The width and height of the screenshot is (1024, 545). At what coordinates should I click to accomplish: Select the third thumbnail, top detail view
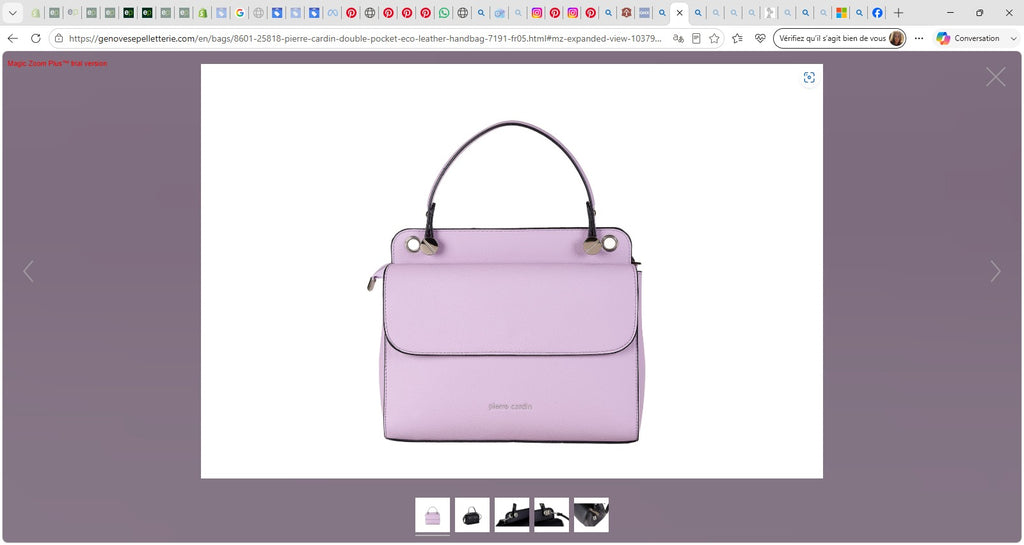[x=512, y=515]
